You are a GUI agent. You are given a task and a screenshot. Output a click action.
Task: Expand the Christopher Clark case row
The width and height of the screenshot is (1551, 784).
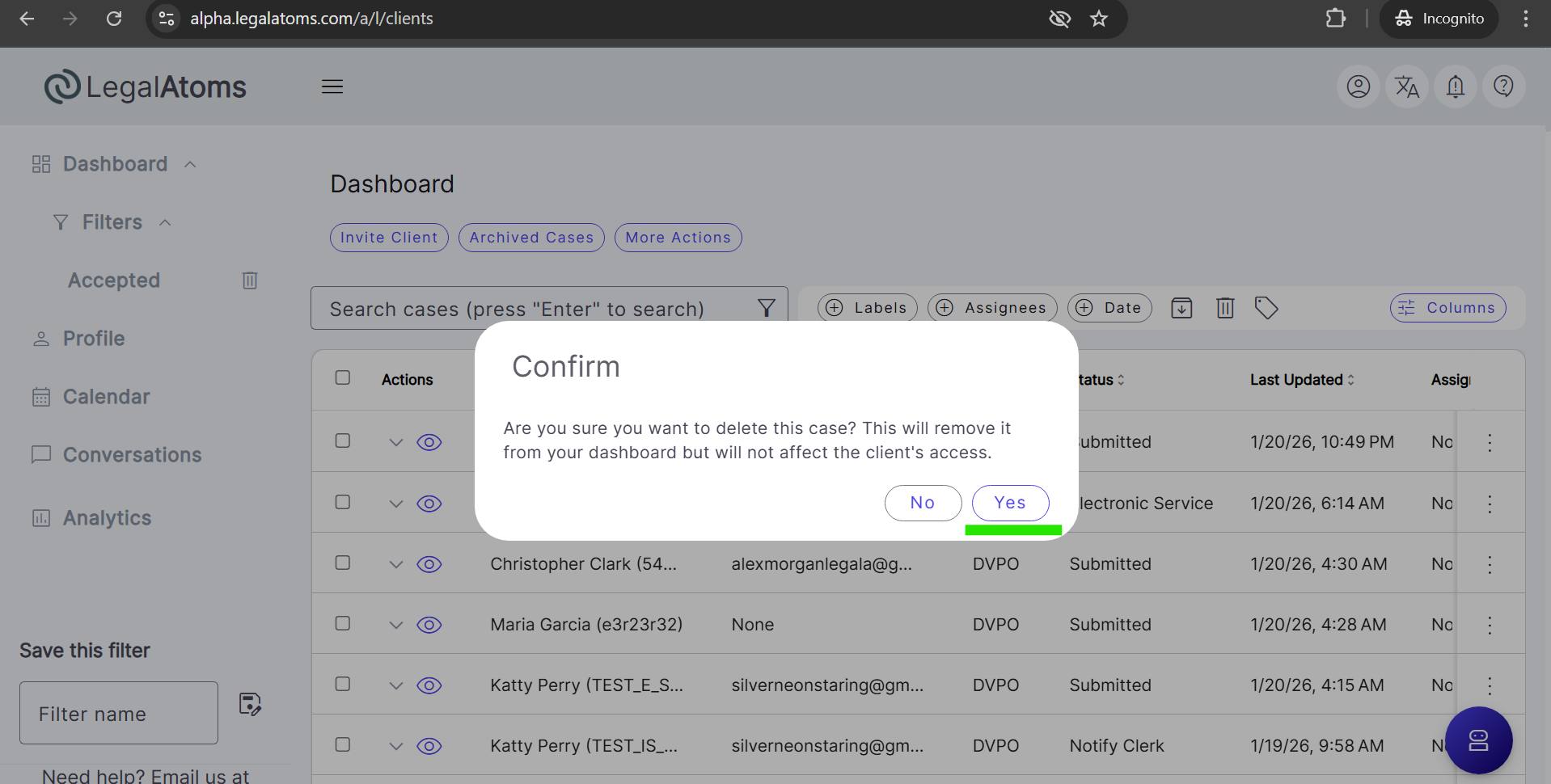[395, 564]
